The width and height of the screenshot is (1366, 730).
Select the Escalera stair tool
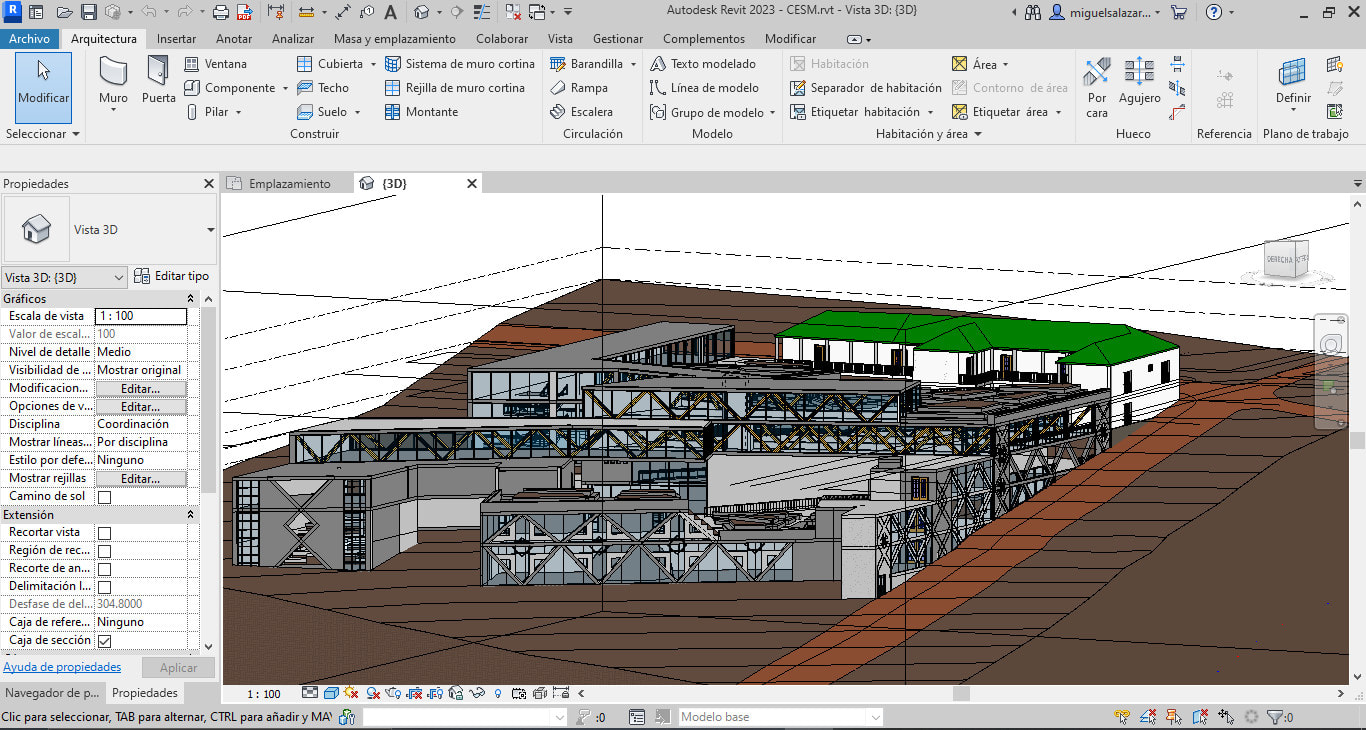582,112
